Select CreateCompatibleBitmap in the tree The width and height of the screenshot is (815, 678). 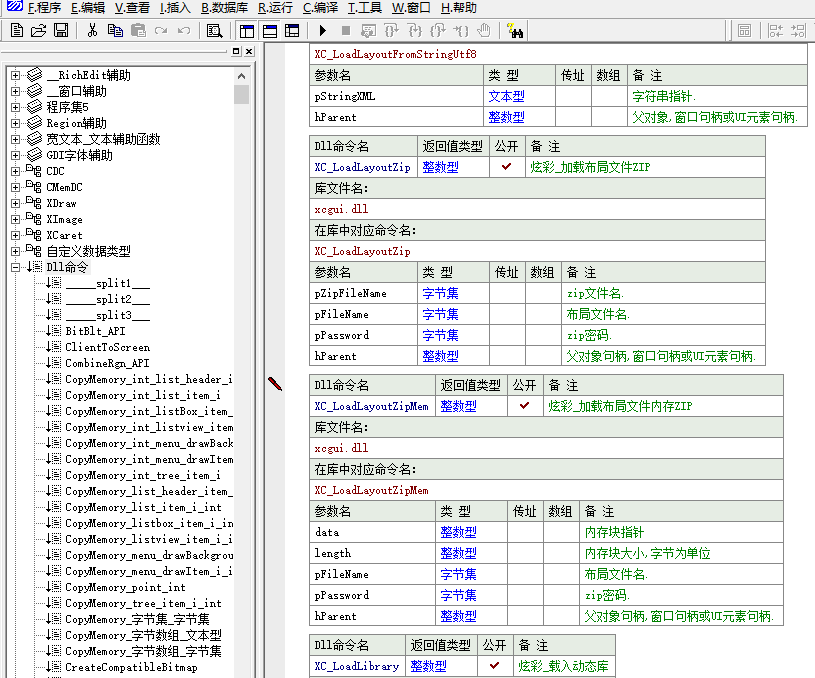[132, 667]
